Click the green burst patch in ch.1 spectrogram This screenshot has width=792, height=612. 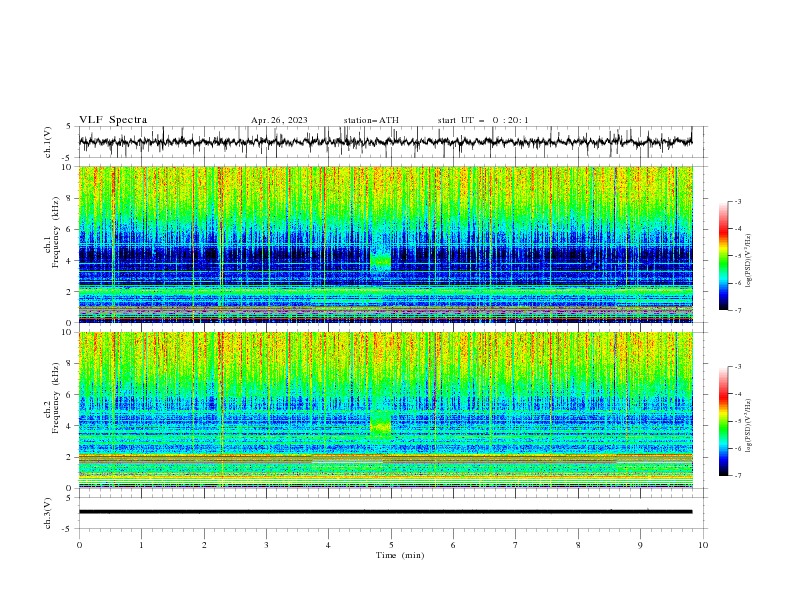pos(380,261)
